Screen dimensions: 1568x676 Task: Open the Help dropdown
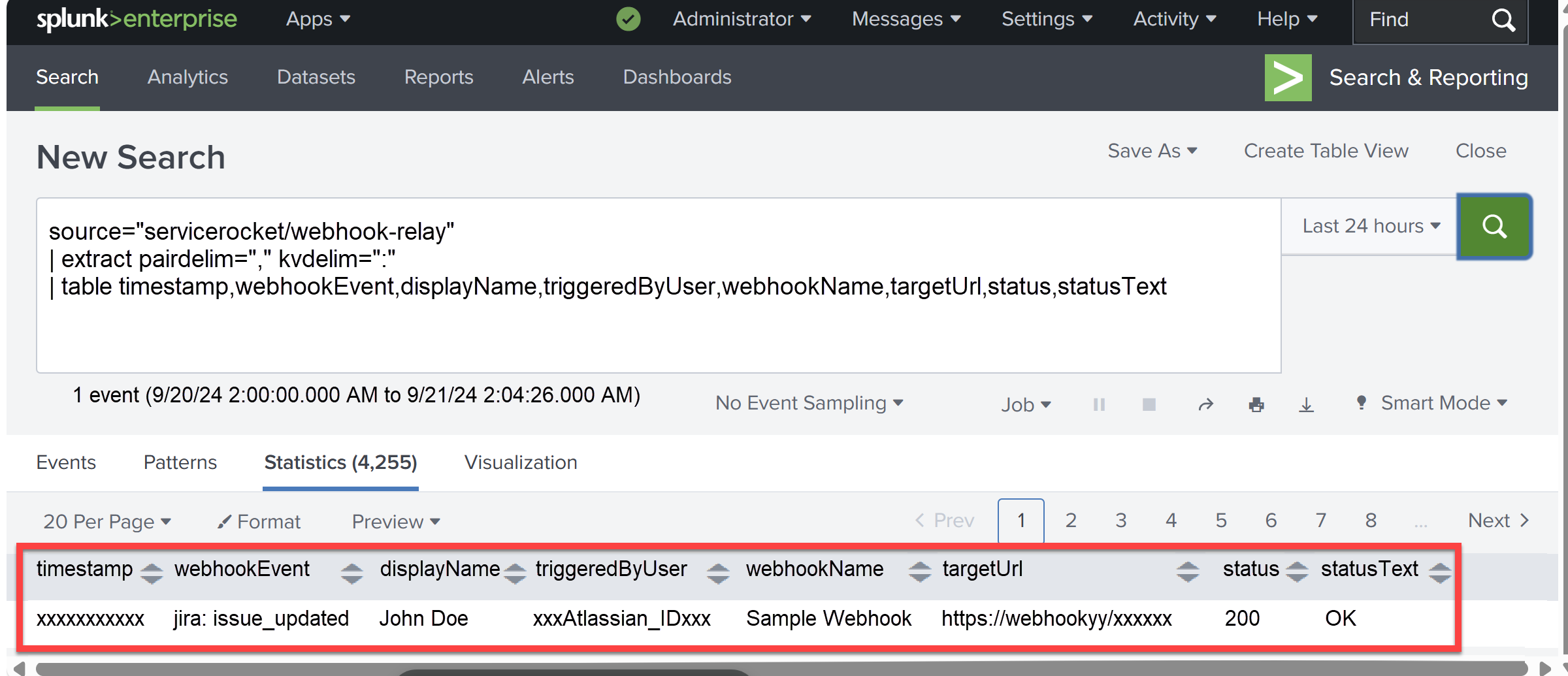point(1287,20)
